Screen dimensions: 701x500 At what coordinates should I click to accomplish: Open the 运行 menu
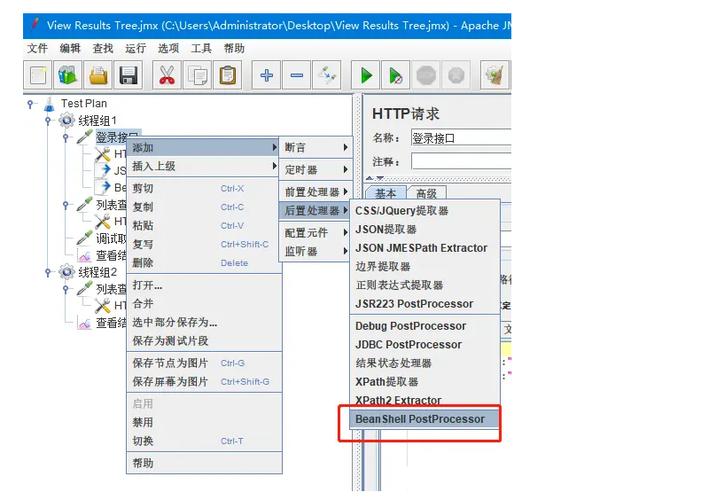pos(135,48)
